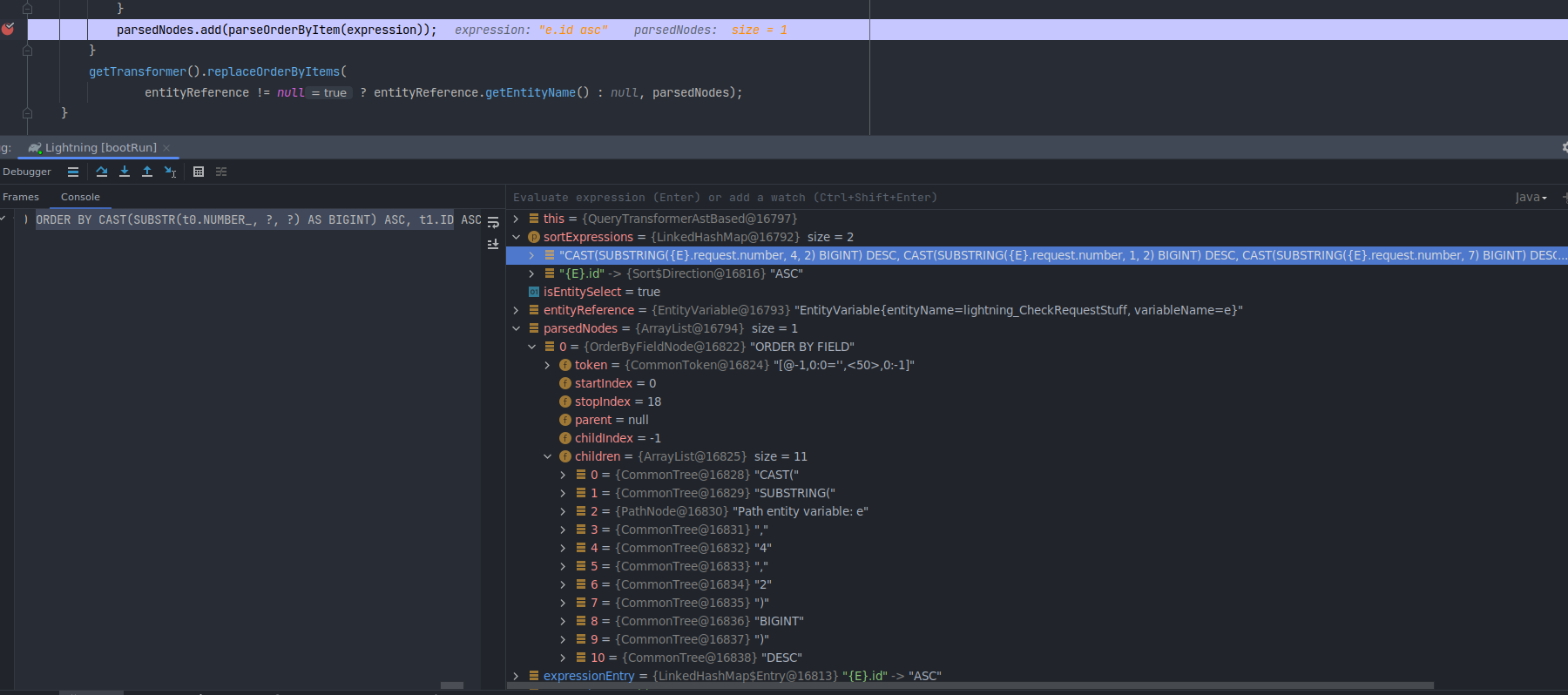Collapse the sortExpressions node
Screen dimensions: 1568x695
pyautogui.click(x=516, y=237)
